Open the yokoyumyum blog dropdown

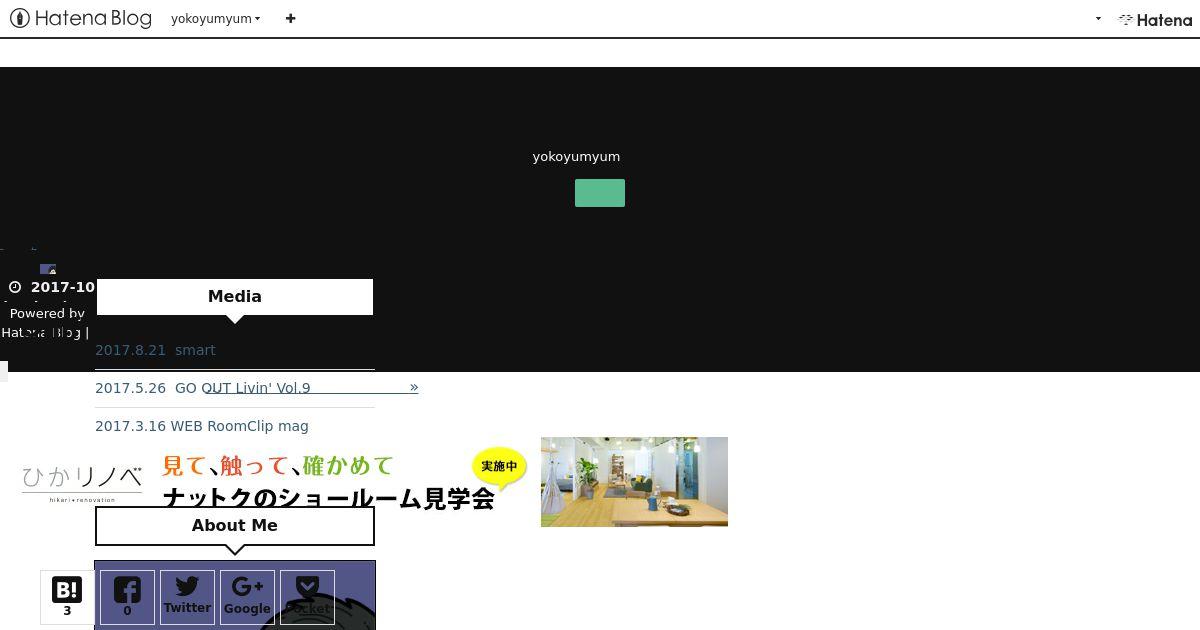pos(215,18)
